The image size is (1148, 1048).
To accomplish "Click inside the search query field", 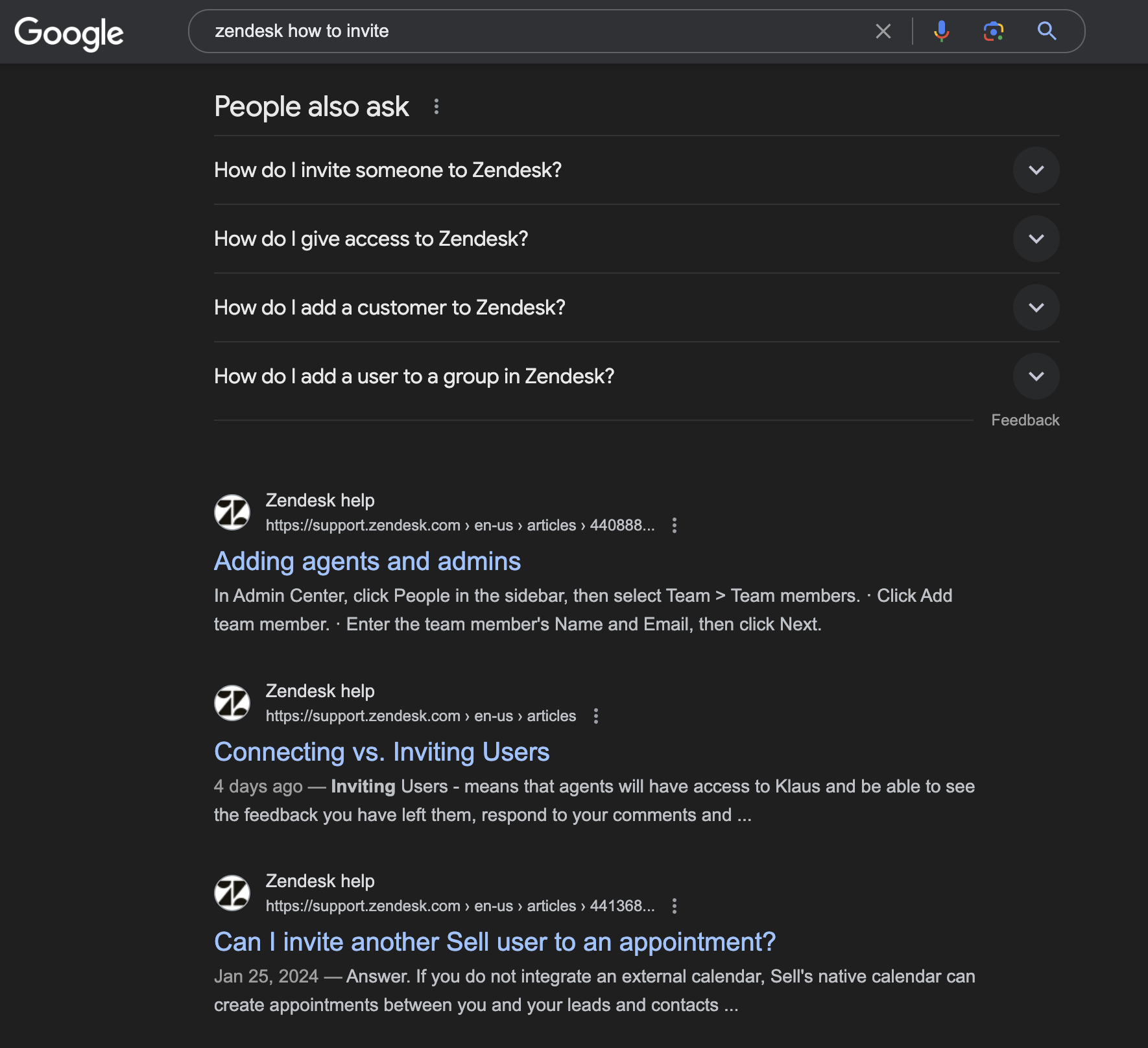I will pyautogui.click(x=519, y=30).
